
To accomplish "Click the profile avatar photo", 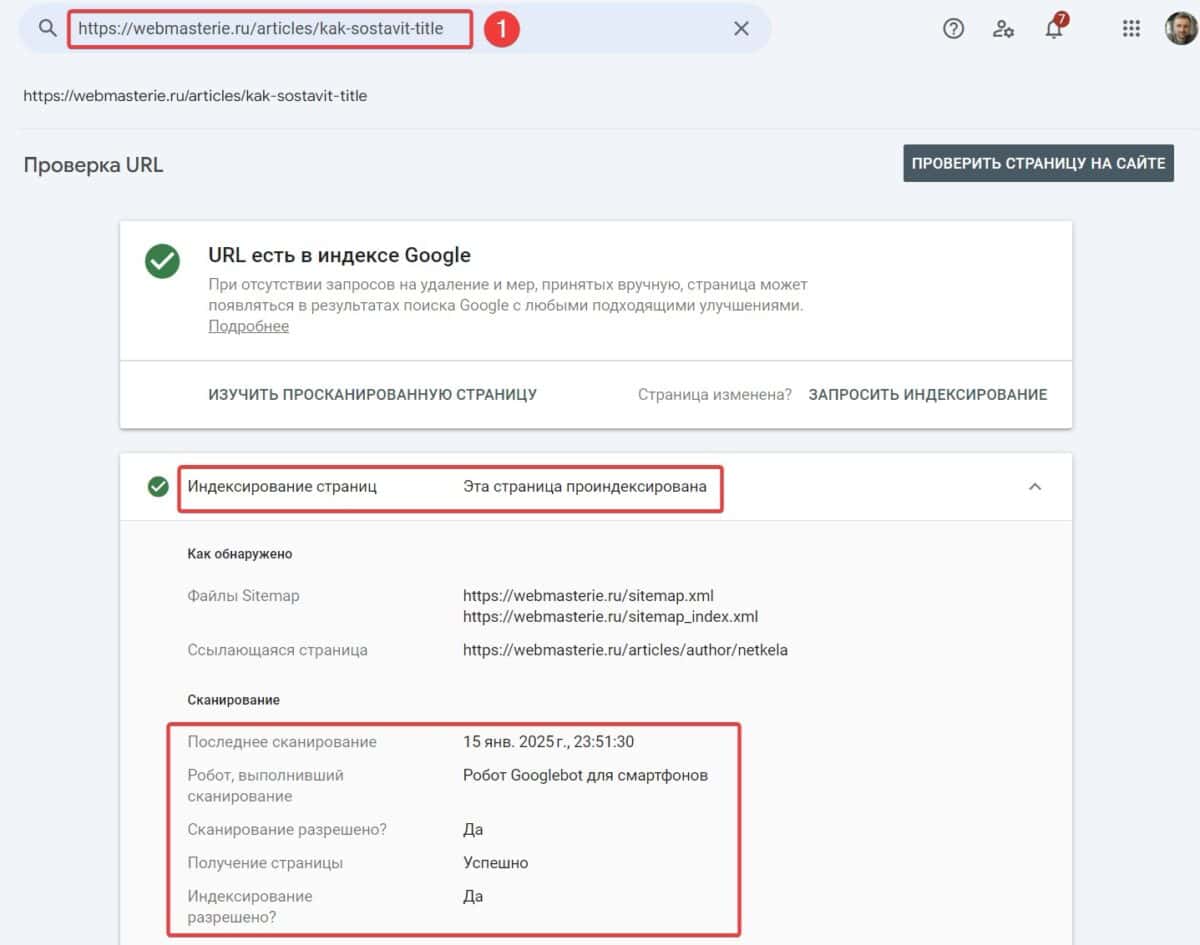I will click(1182, 28).
